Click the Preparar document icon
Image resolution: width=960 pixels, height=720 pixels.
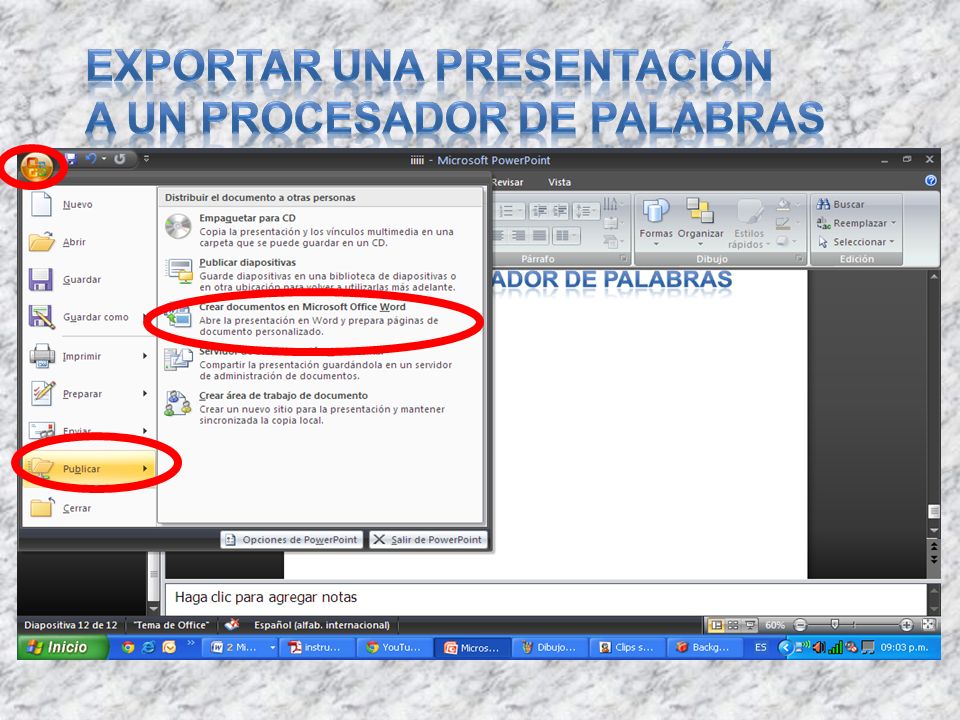[x=42, y=393]
